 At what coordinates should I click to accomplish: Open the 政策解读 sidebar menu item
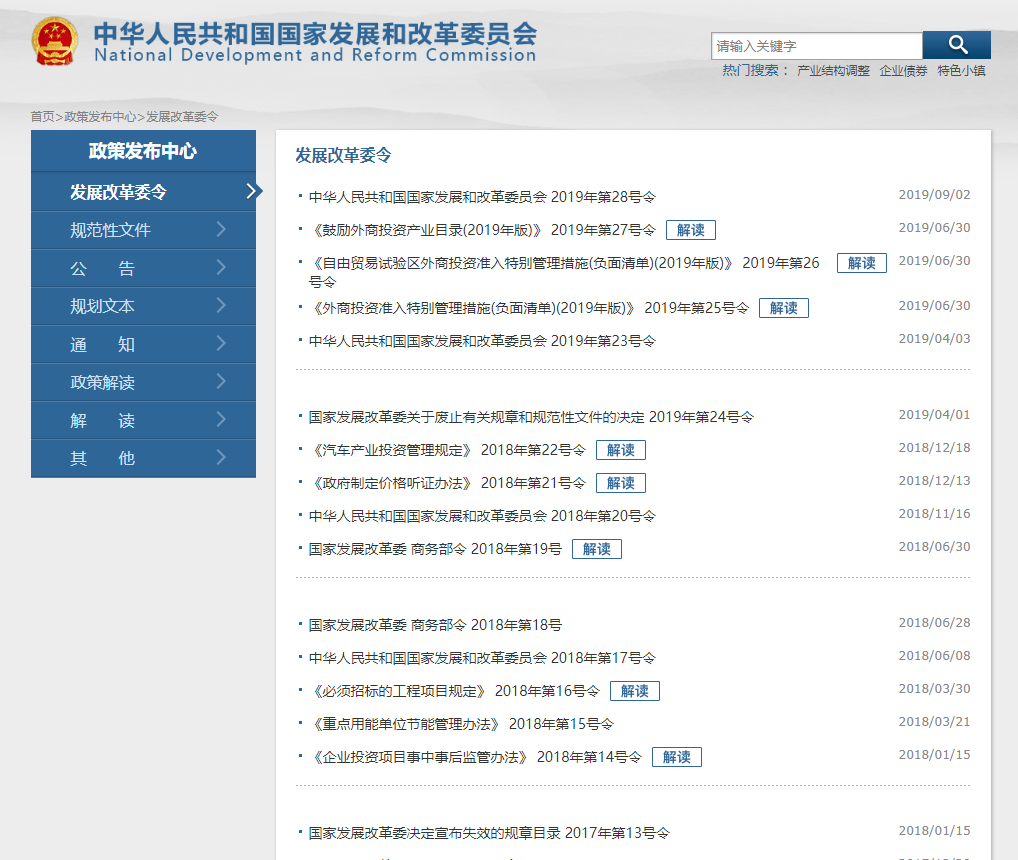pyautogui.click(x=103, y=383)
